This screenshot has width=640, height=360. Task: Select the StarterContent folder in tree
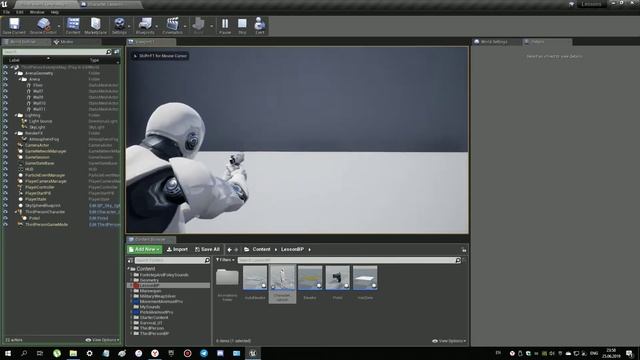pos(154,318)
